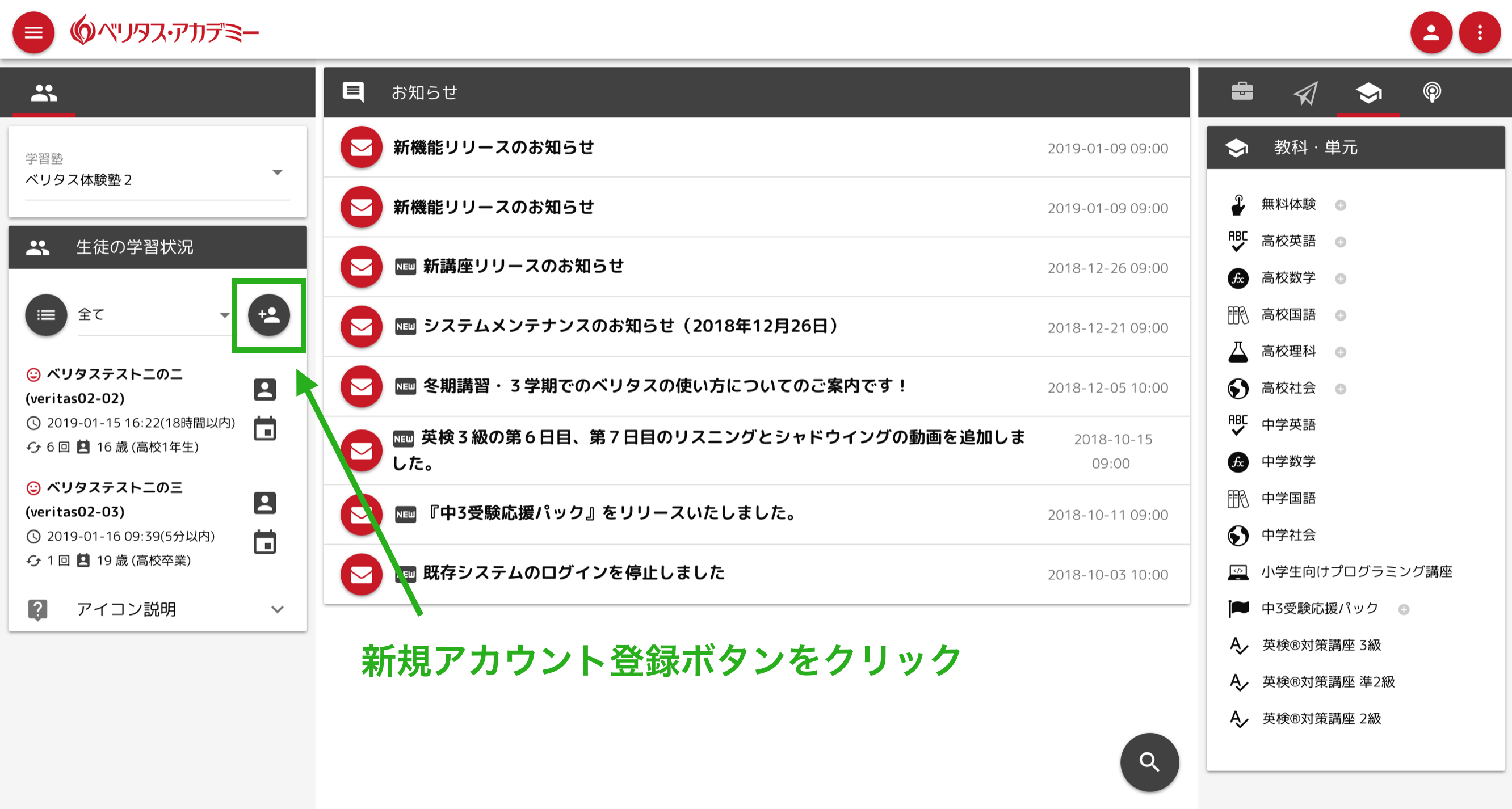Switch to the paper plane tab

point(1305,92)
